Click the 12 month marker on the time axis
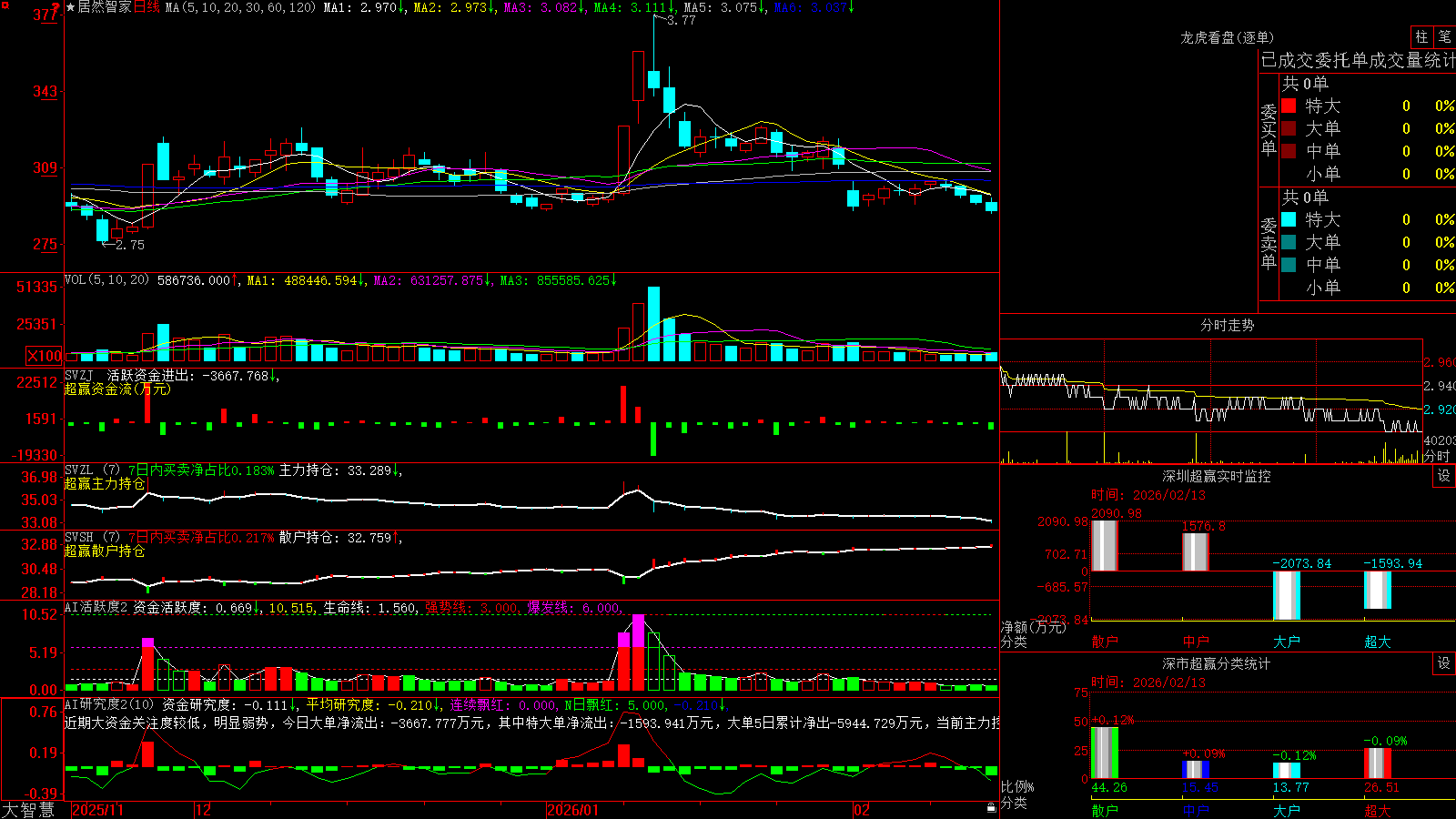The width and height of the screenshot is (1456, 819). (204, 810)
